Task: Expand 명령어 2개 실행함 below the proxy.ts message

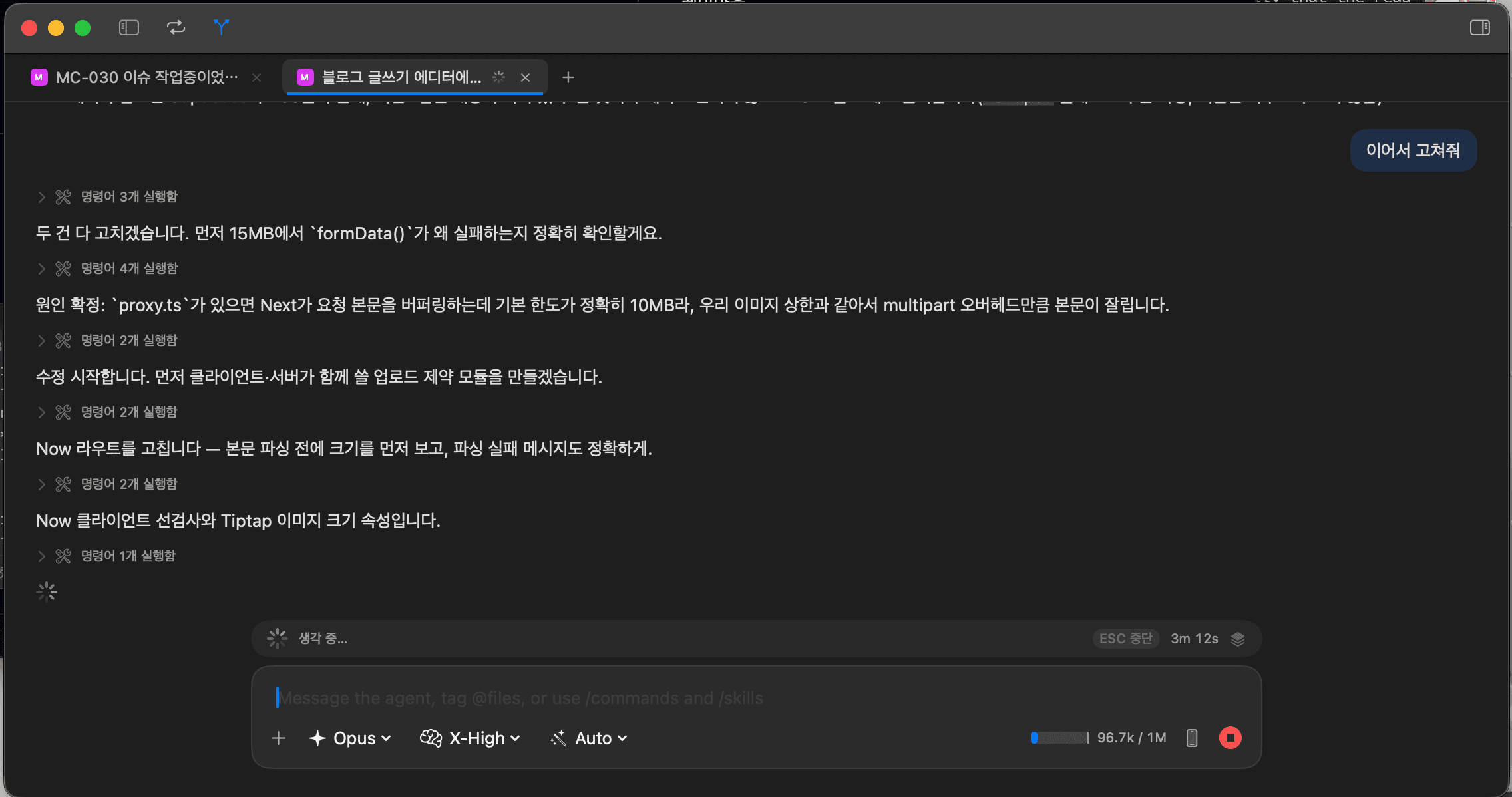Action: click(108, 340)
